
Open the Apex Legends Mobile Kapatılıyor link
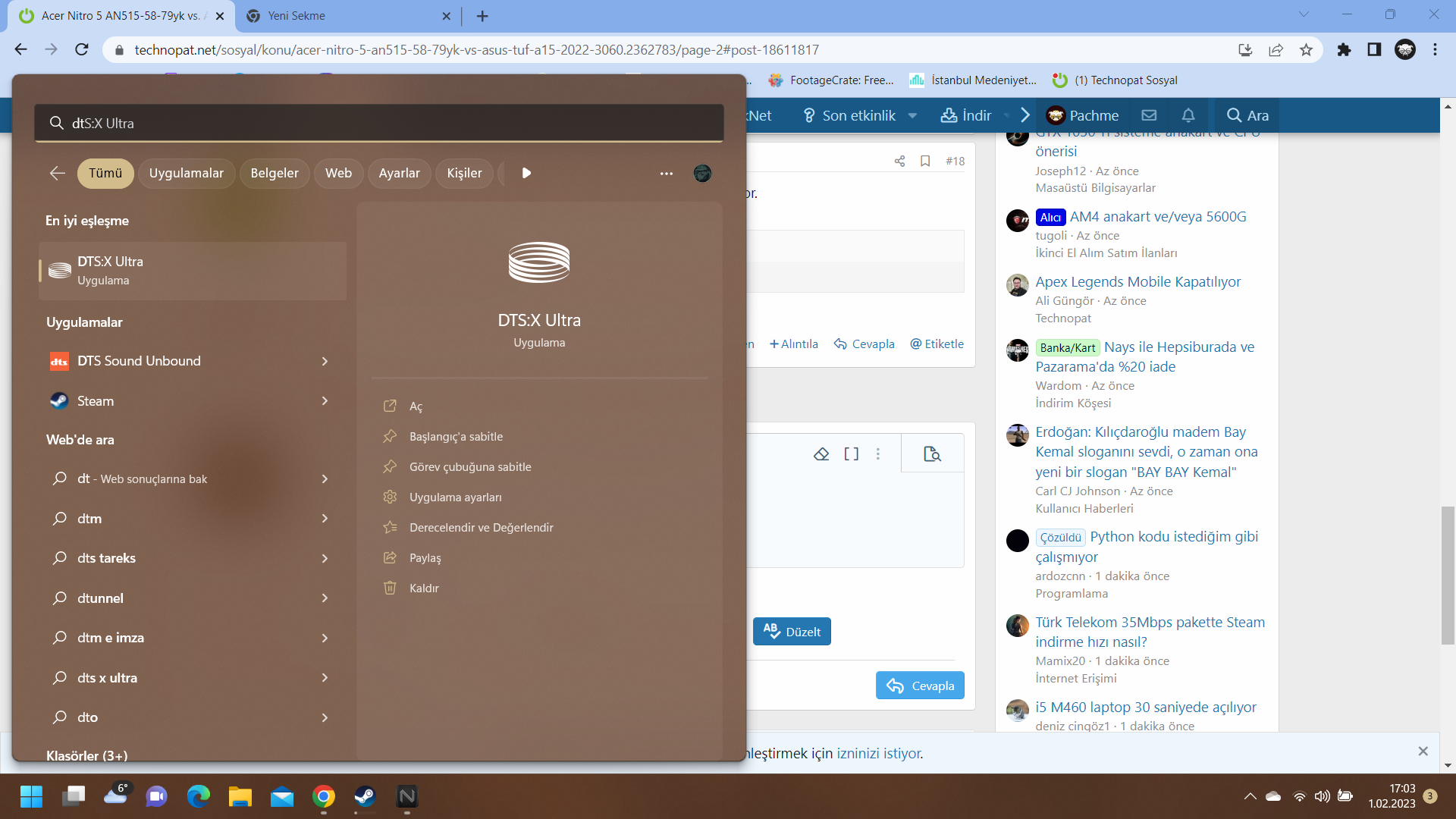point(1137,281)
